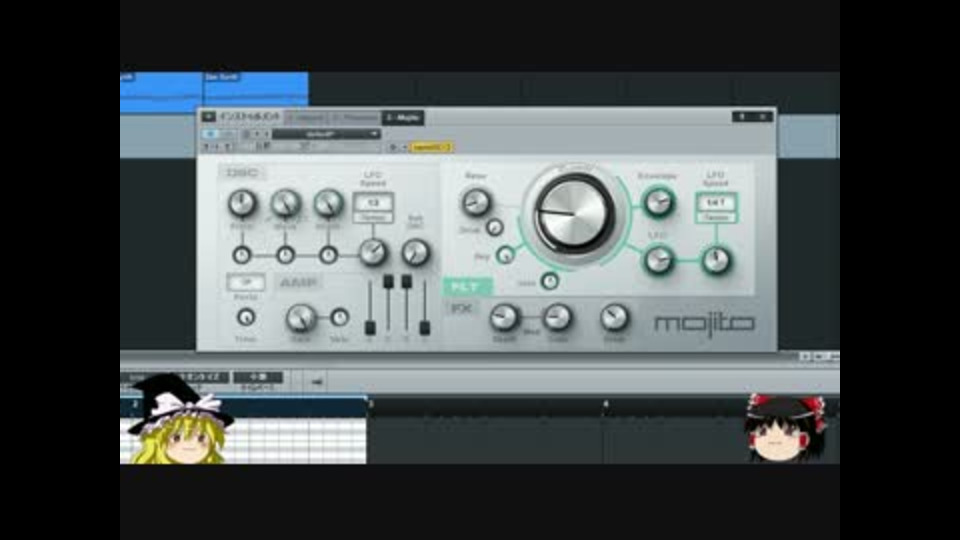Click bar 4 marker on editor timeline
Image resolution: width=960 pixels, height=540 pixels.
point(606,404)
